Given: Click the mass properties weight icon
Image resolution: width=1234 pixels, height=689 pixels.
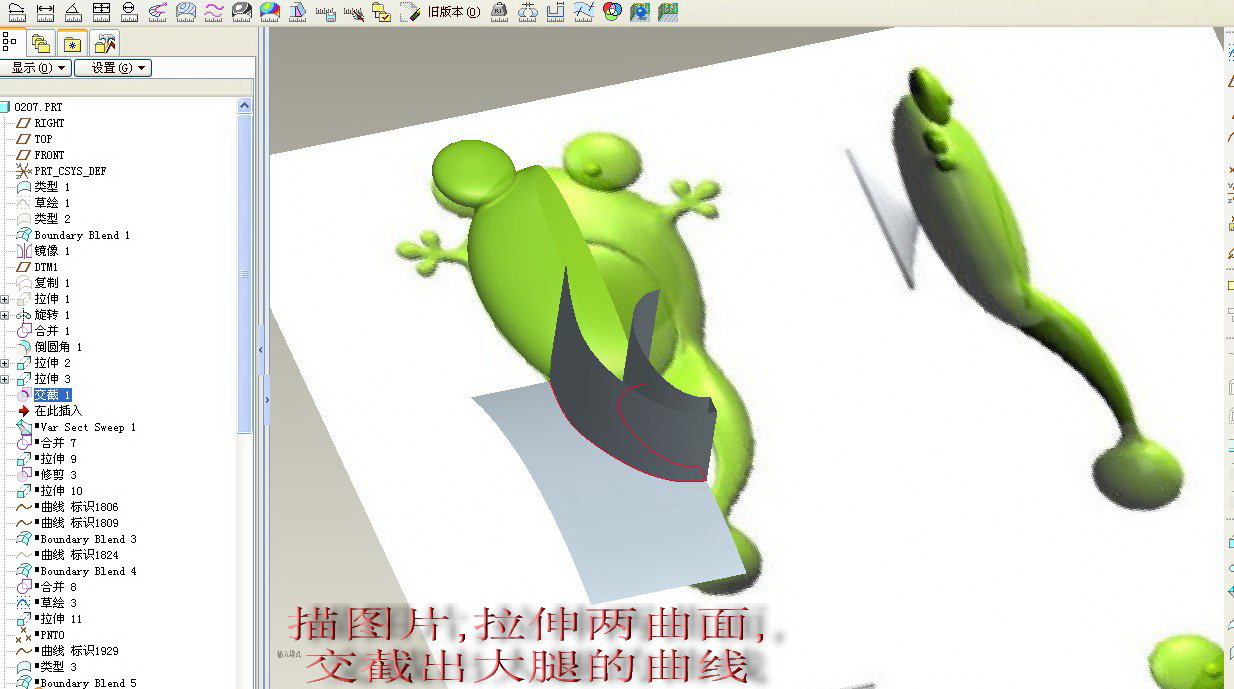Looking at the screenshot, I should [500, 12].
